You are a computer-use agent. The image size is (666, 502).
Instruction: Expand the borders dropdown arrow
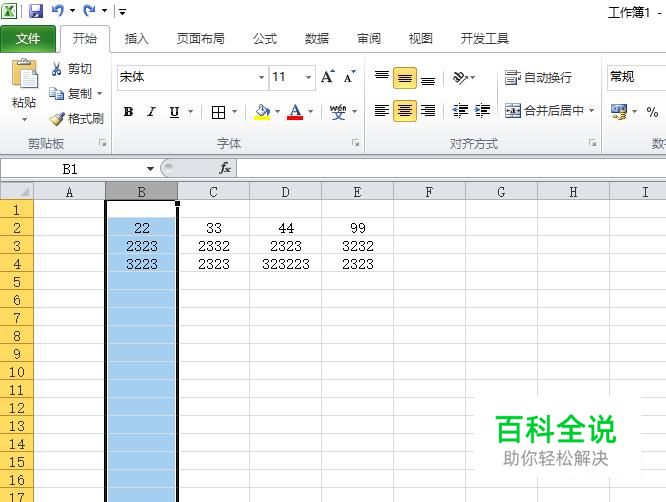(234, 112)
